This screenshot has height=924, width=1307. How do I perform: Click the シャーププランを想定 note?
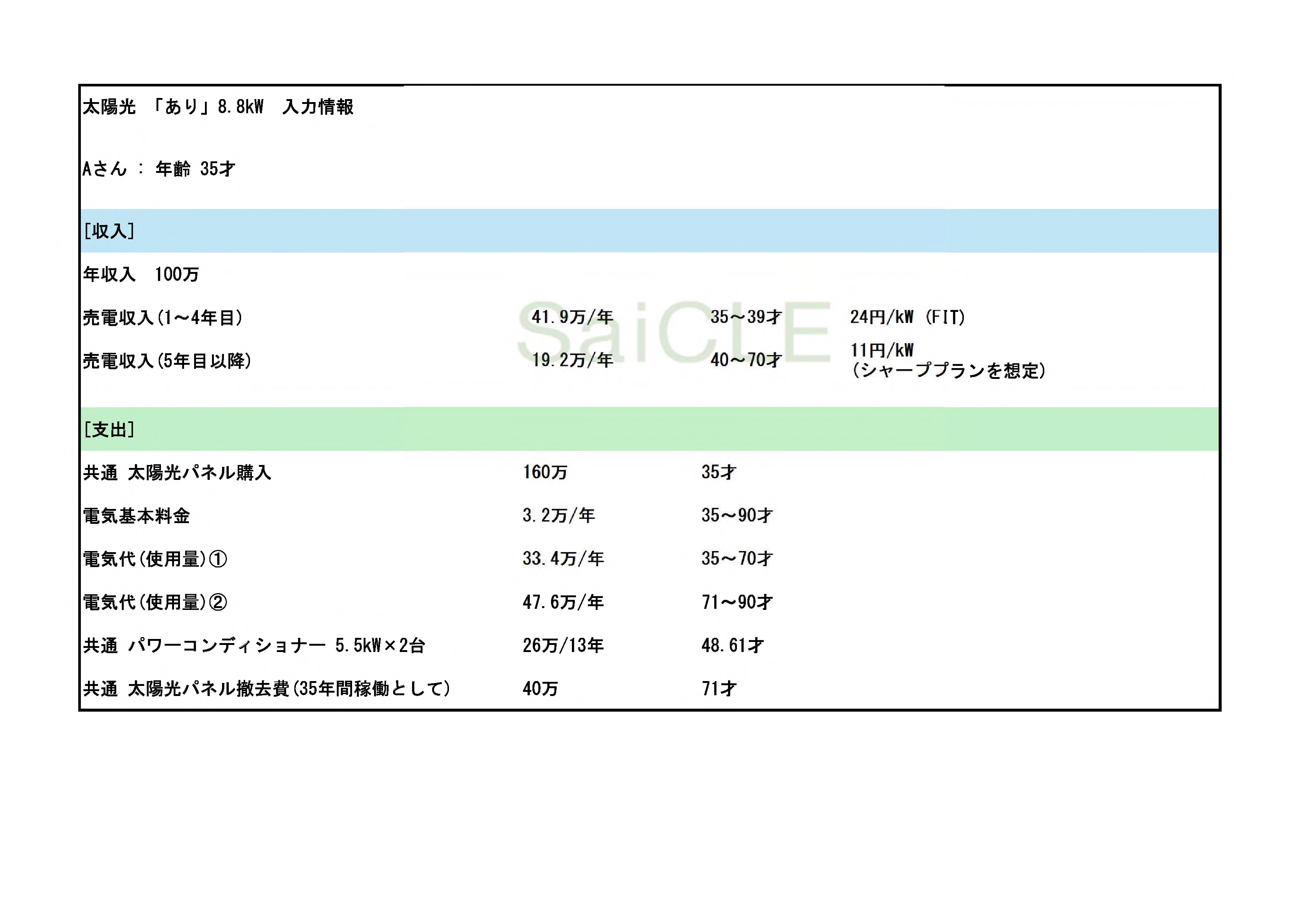948,371
